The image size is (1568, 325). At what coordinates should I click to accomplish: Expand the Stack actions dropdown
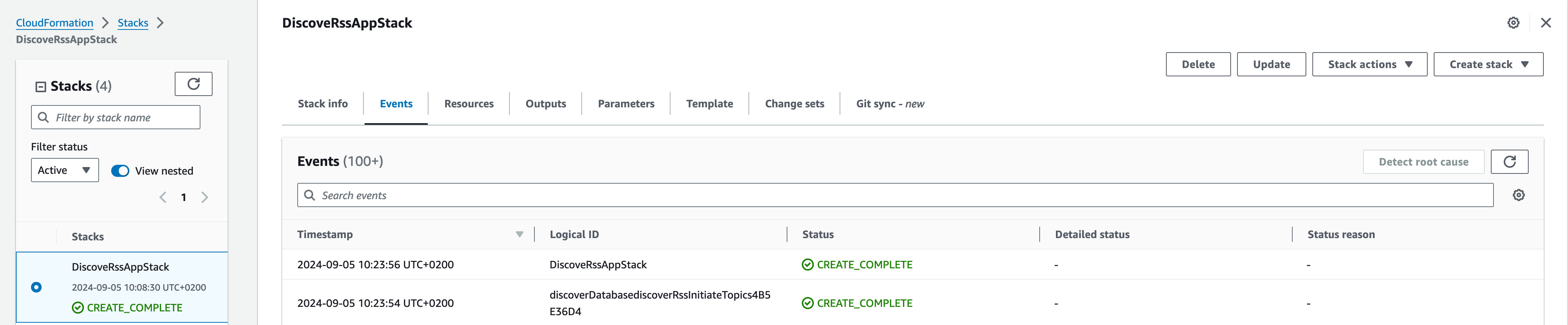tap(1369, 65)
